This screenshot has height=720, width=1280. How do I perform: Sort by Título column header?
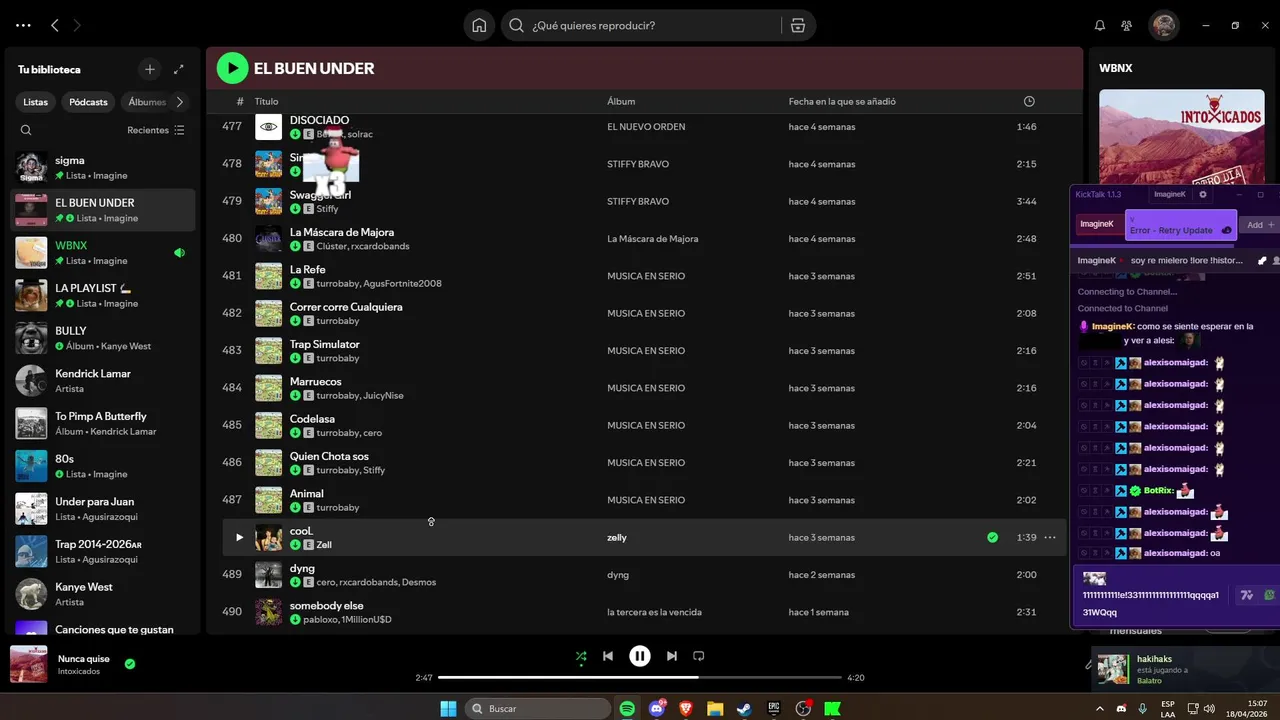(266, 102)
